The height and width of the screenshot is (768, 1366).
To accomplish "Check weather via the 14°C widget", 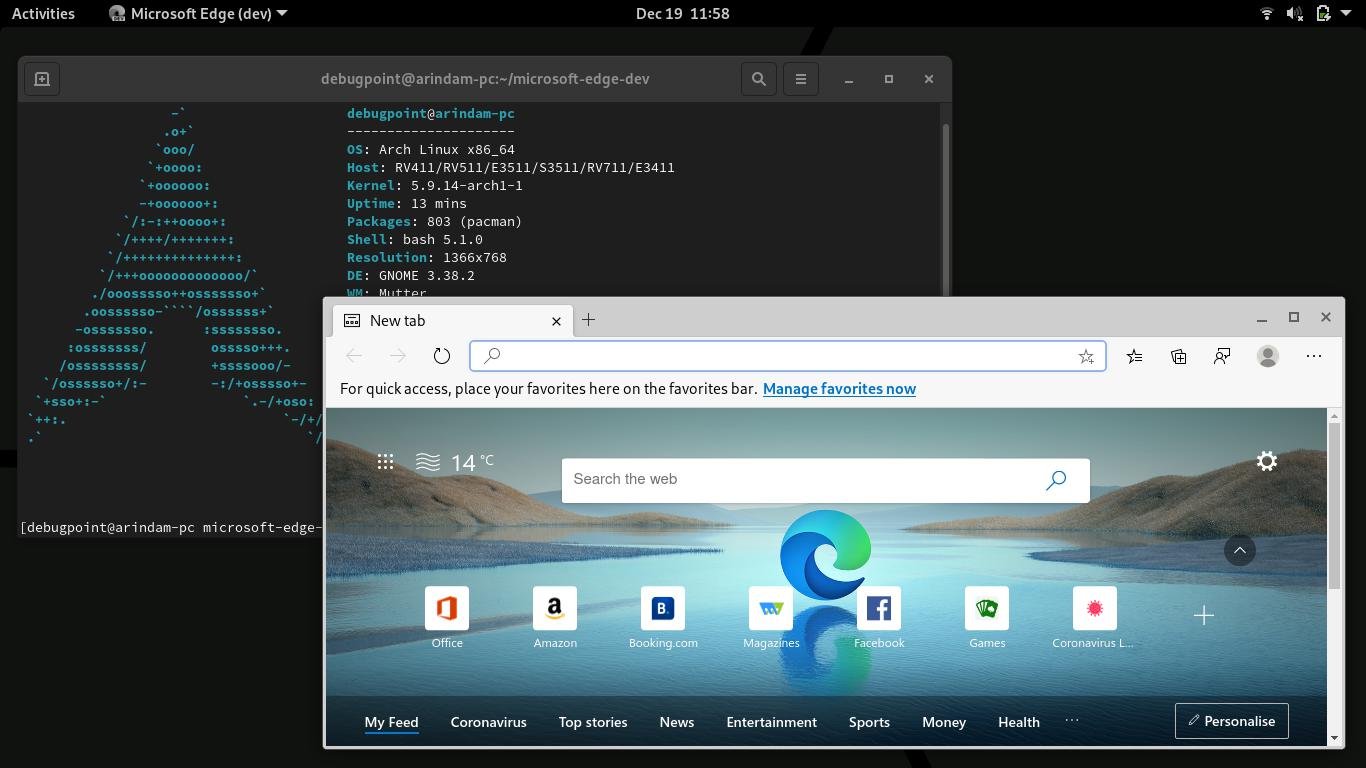I will click(455, 462).
